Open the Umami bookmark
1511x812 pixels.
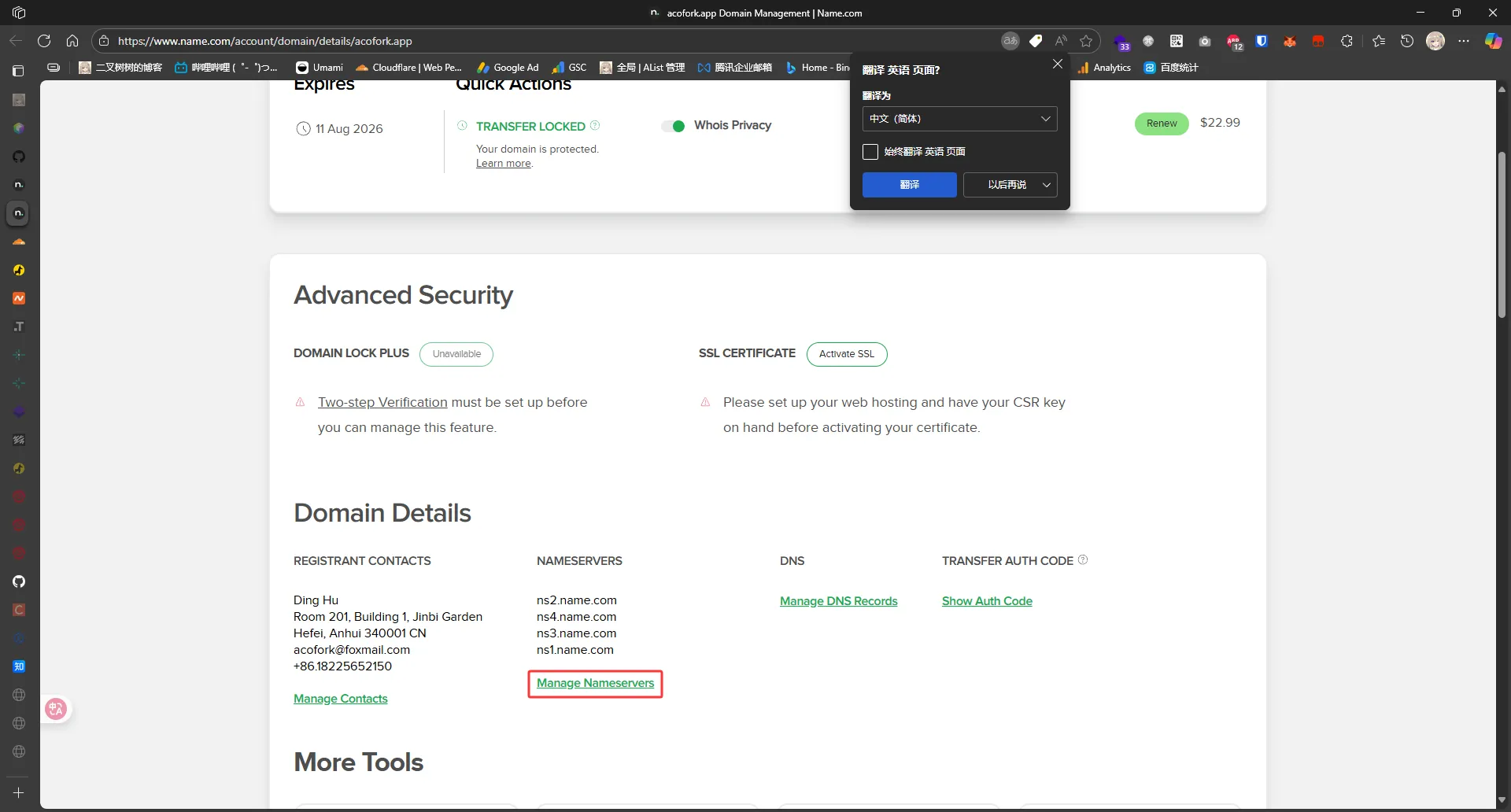click(x=320, y=68)
